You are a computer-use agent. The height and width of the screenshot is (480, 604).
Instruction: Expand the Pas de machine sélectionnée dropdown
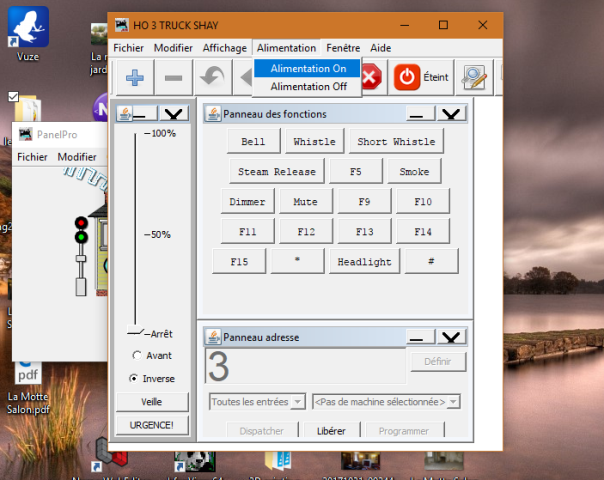(386, 402)
